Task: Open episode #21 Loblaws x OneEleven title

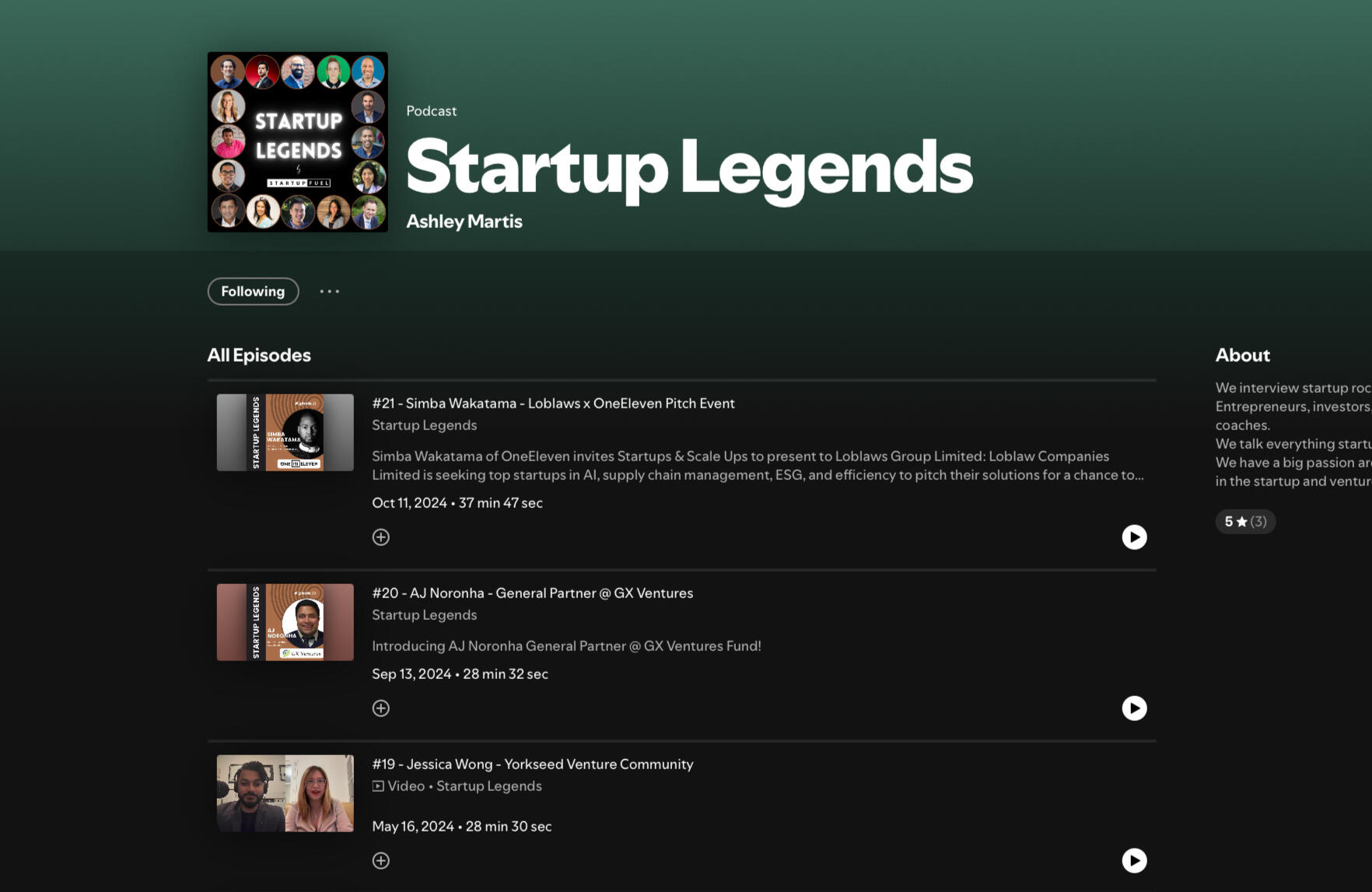Action: coord(553,403)
